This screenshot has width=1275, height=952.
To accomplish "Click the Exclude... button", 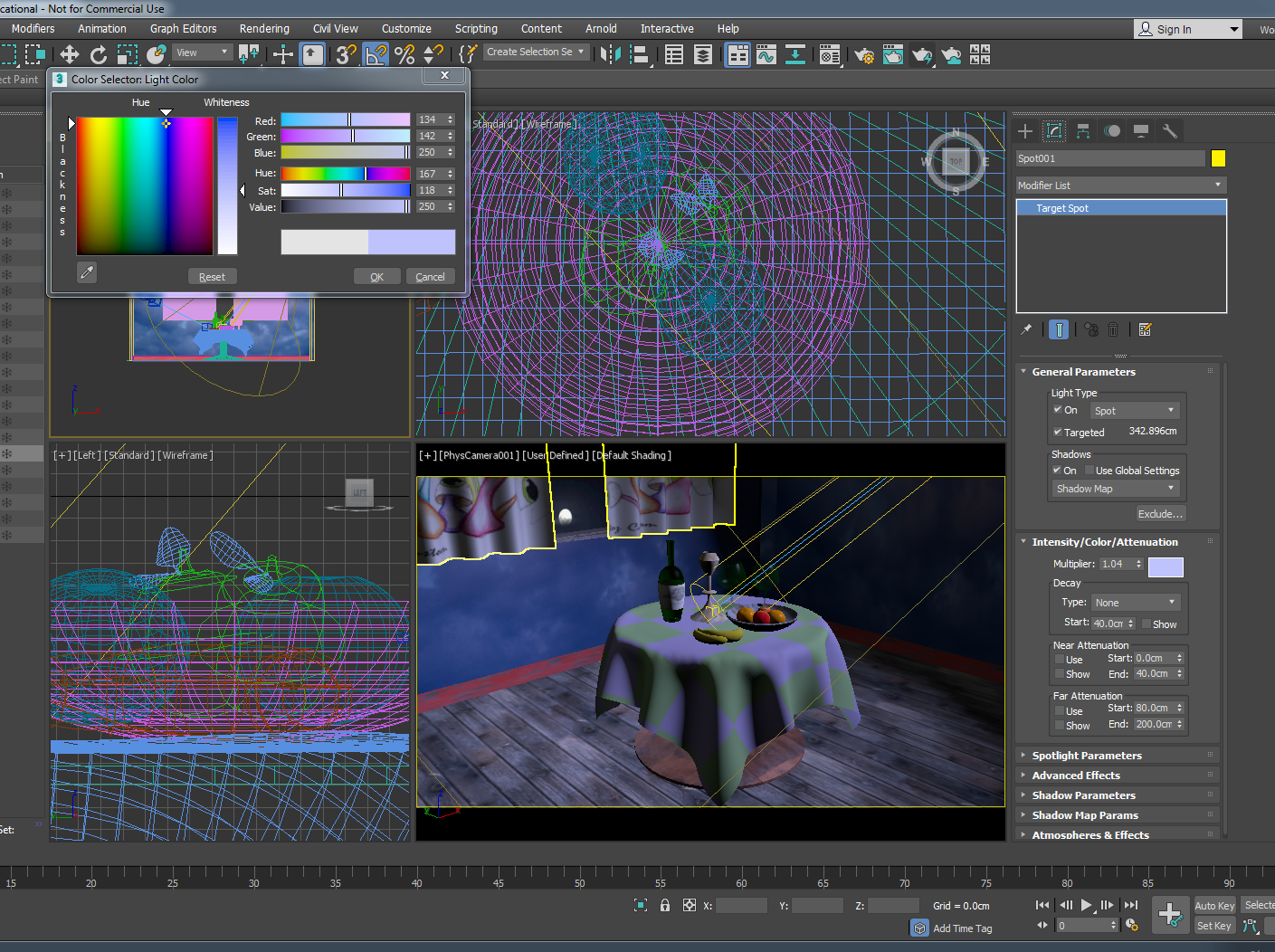I will 1159,514.
